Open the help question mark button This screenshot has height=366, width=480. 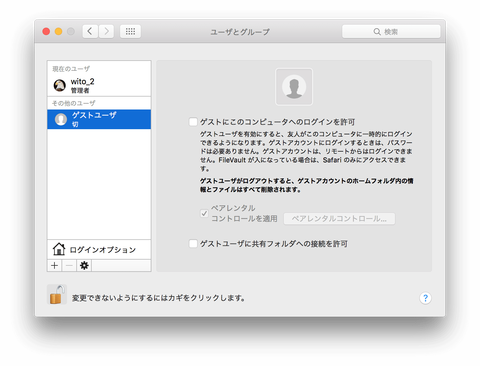click(x=425, y=298)
